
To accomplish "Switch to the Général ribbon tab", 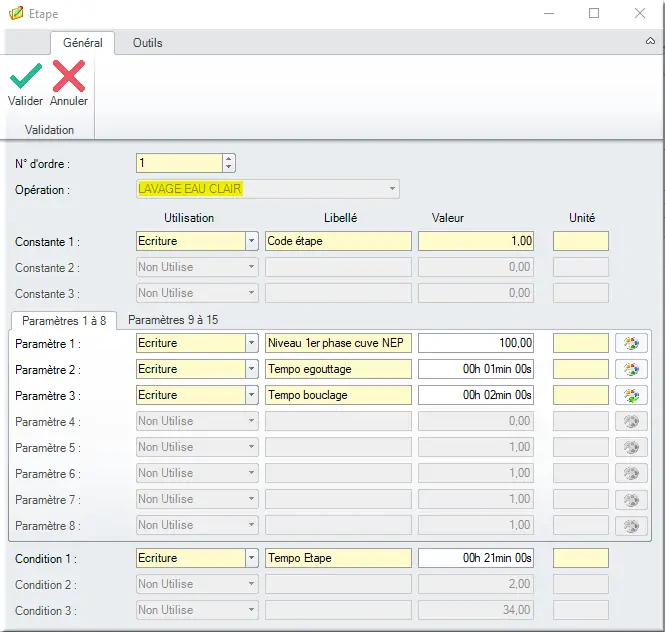I will tap(83, 43).
